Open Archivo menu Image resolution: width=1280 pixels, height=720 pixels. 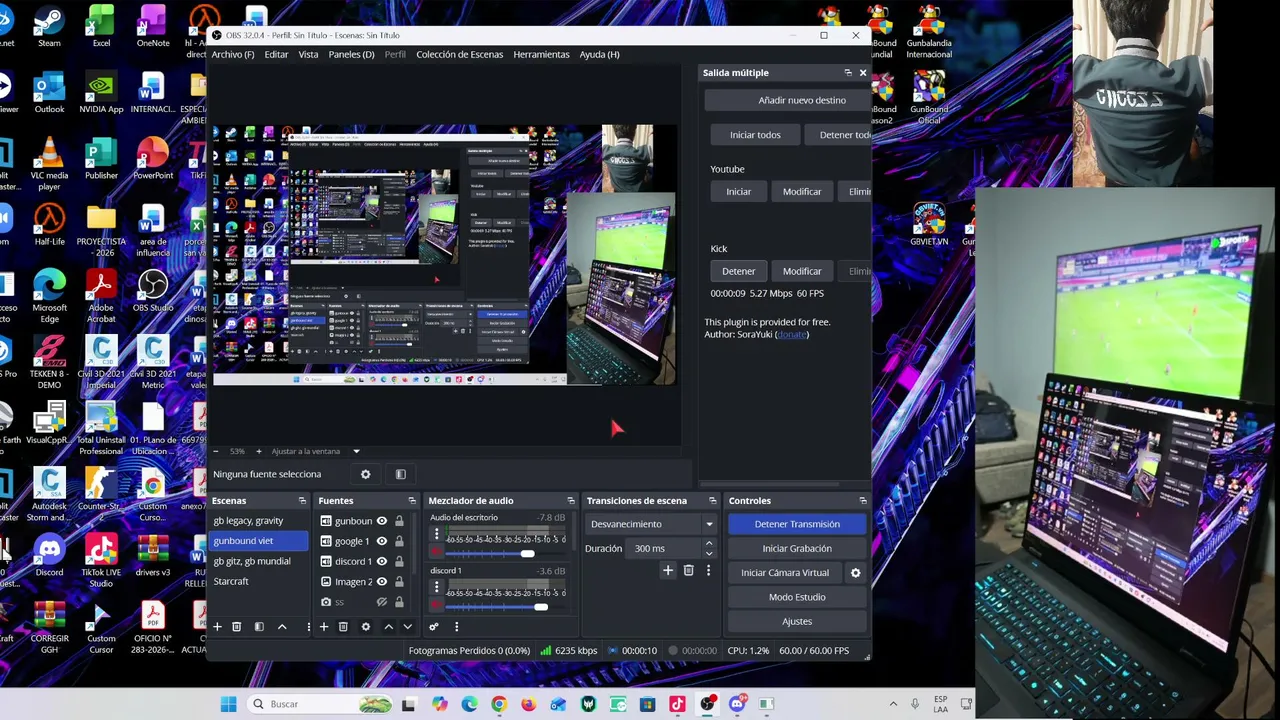(233, 54)
